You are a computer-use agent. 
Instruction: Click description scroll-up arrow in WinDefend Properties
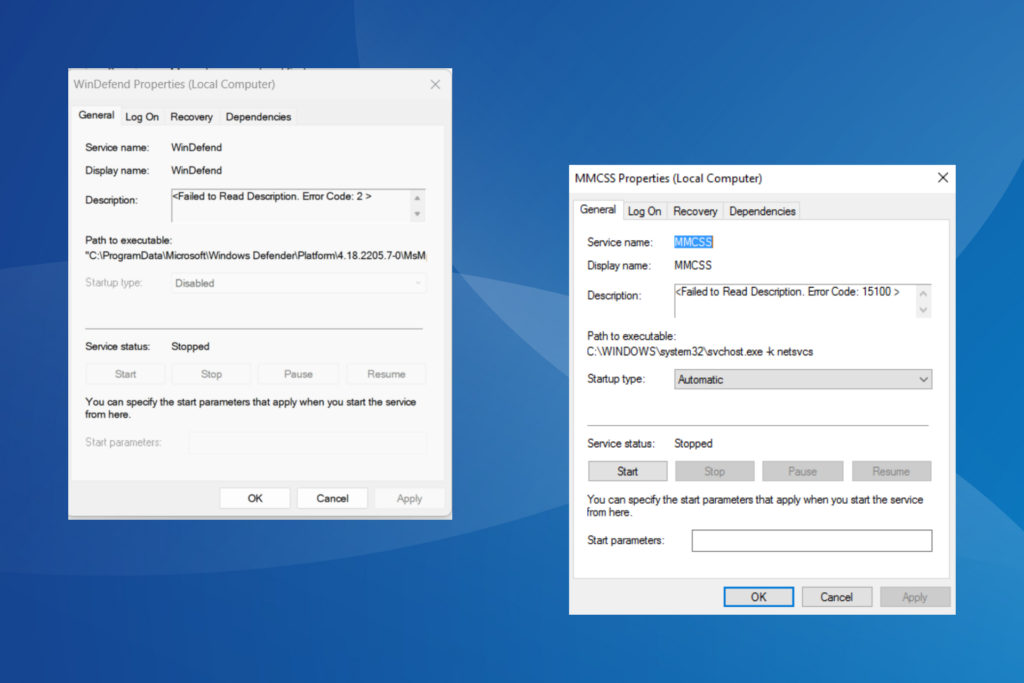click(417, 197)
